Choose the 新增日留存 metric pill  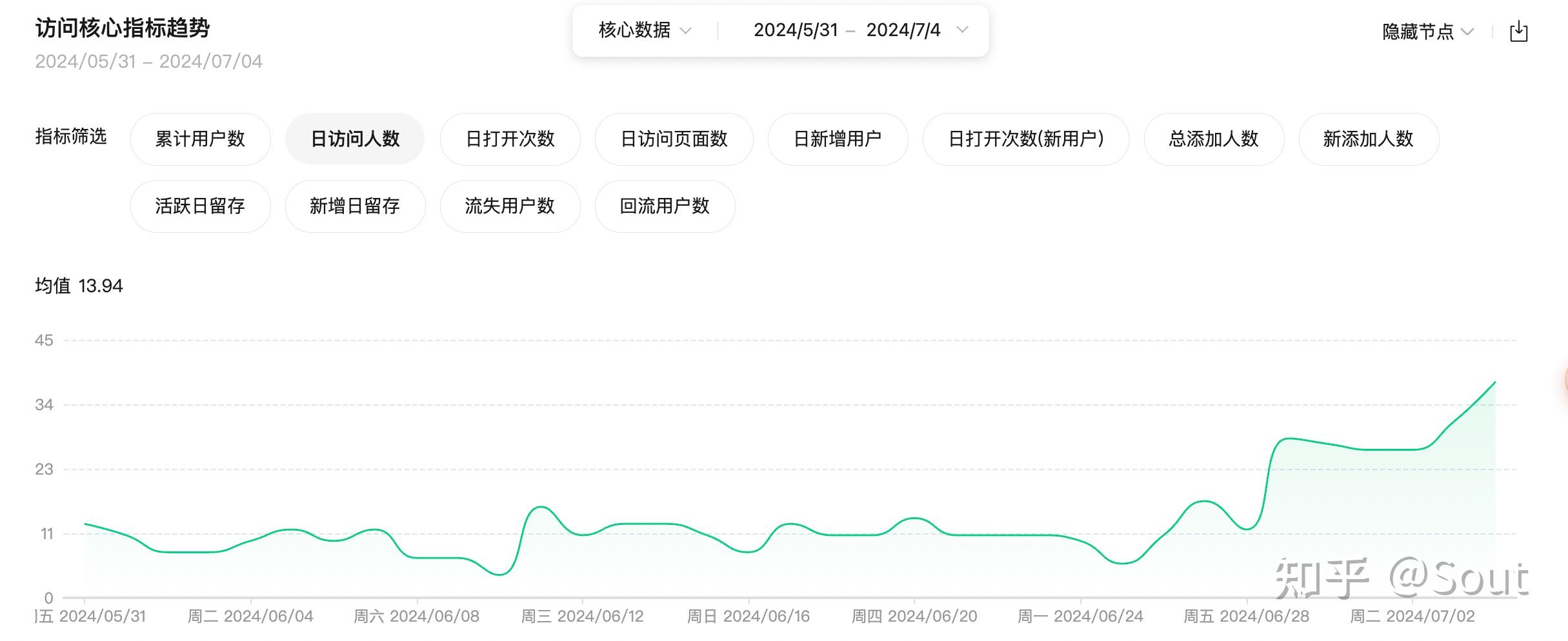click(355, 206)
